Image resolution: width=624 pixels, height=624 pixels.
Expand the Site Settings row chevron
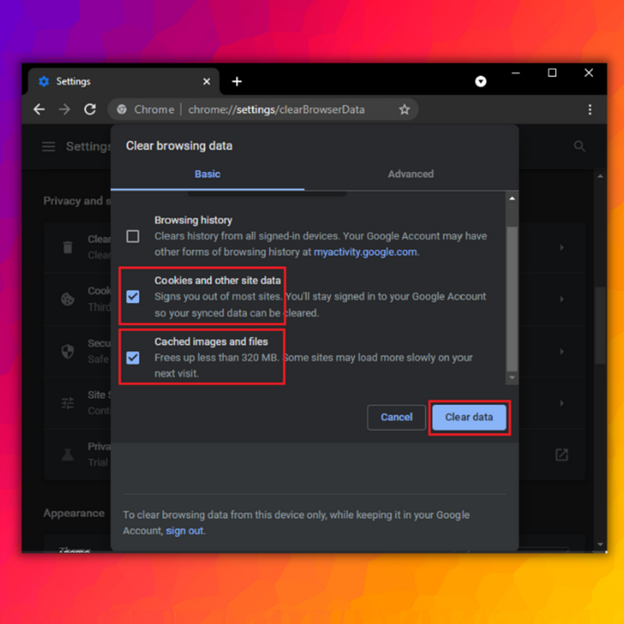pos(562,403)
